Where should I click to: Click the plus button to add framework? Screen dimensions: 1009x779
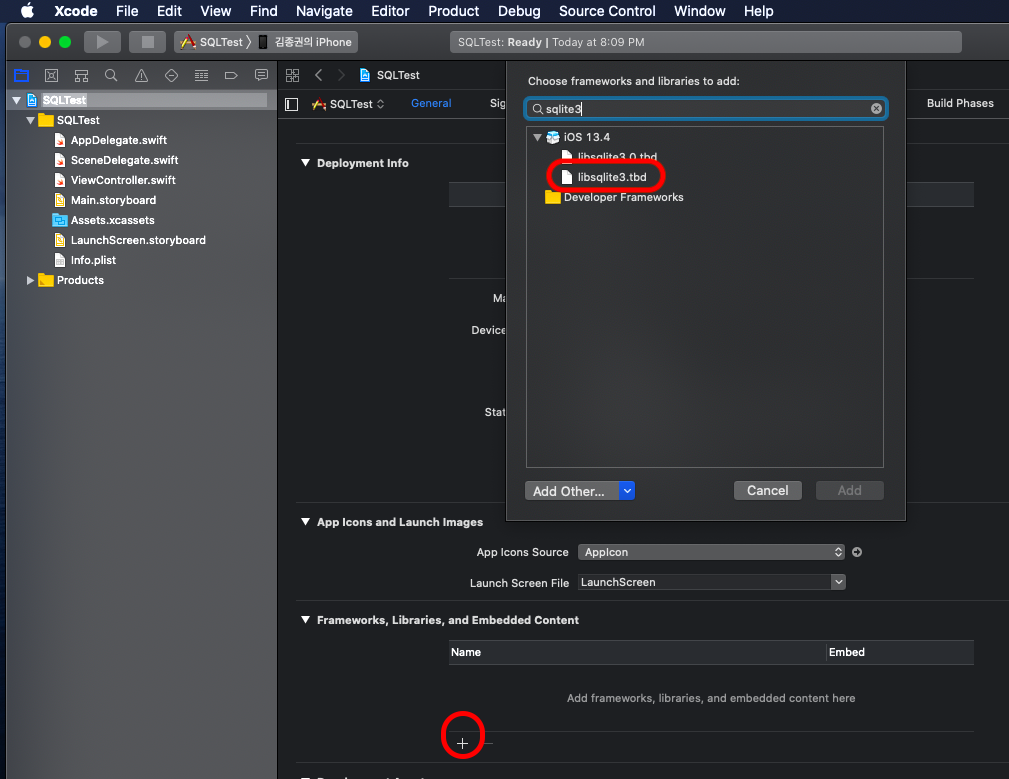point(462,744)
